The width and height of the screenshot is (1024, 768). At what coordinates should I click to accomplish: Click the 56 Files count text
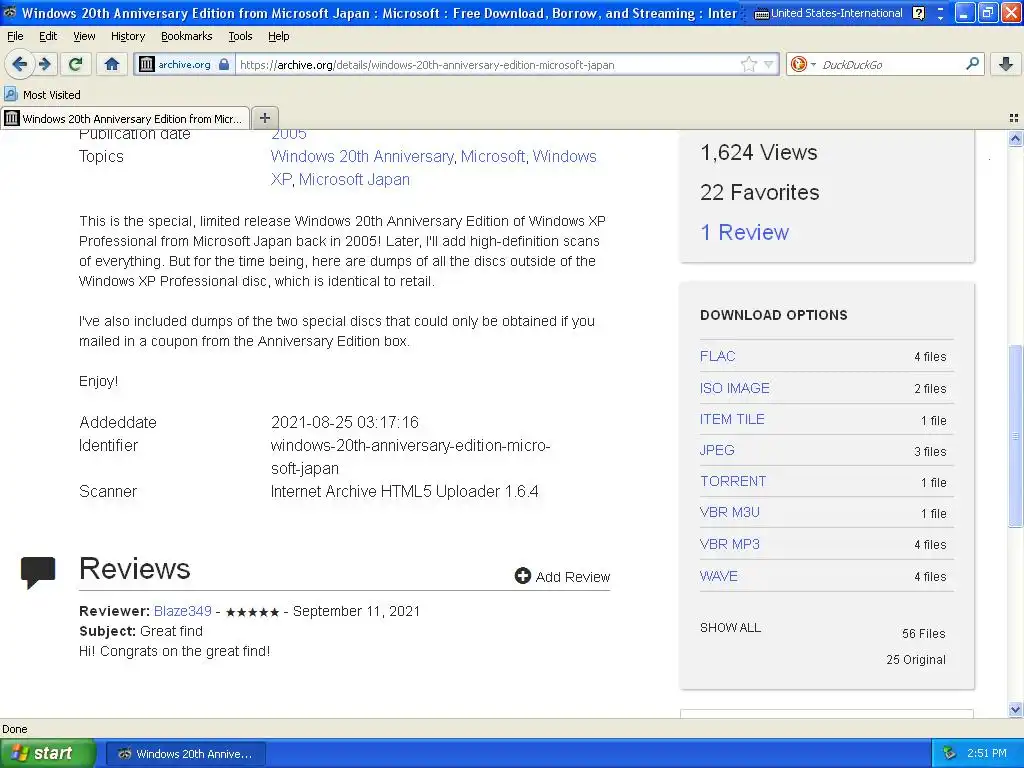(923, 633)
